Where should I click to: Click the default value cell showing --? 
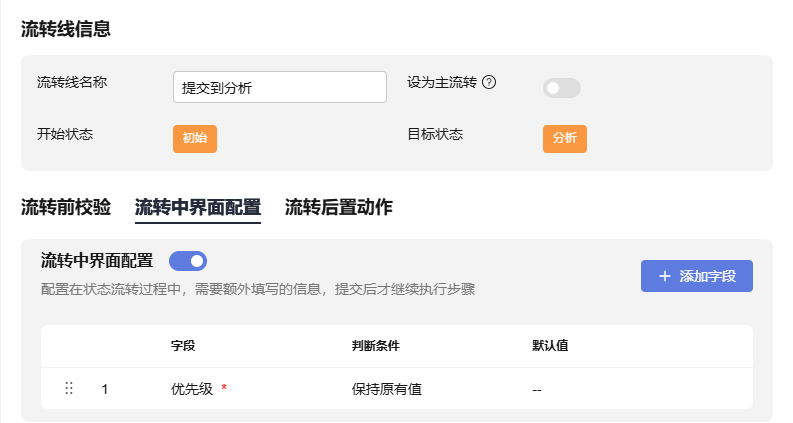coord(537,389)
